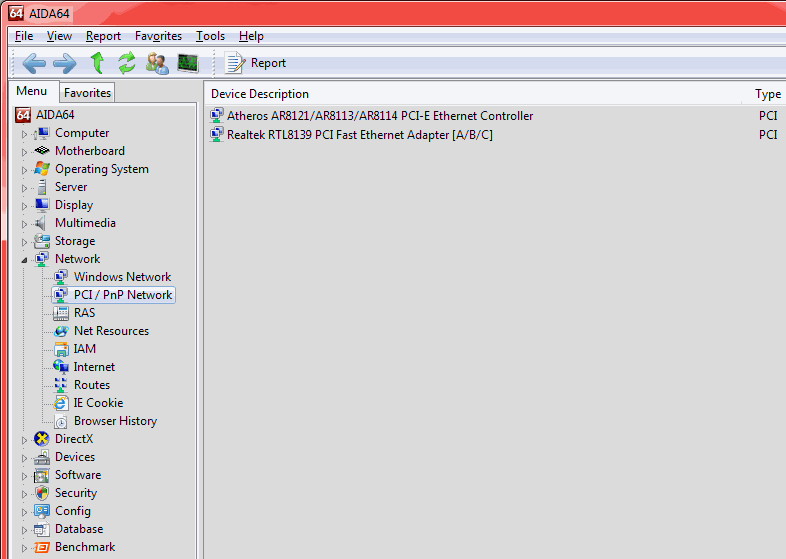Image resolution: width=786 pixels, height=559 pixels.
Task: Open the File menu
Action: coord(24,36)
